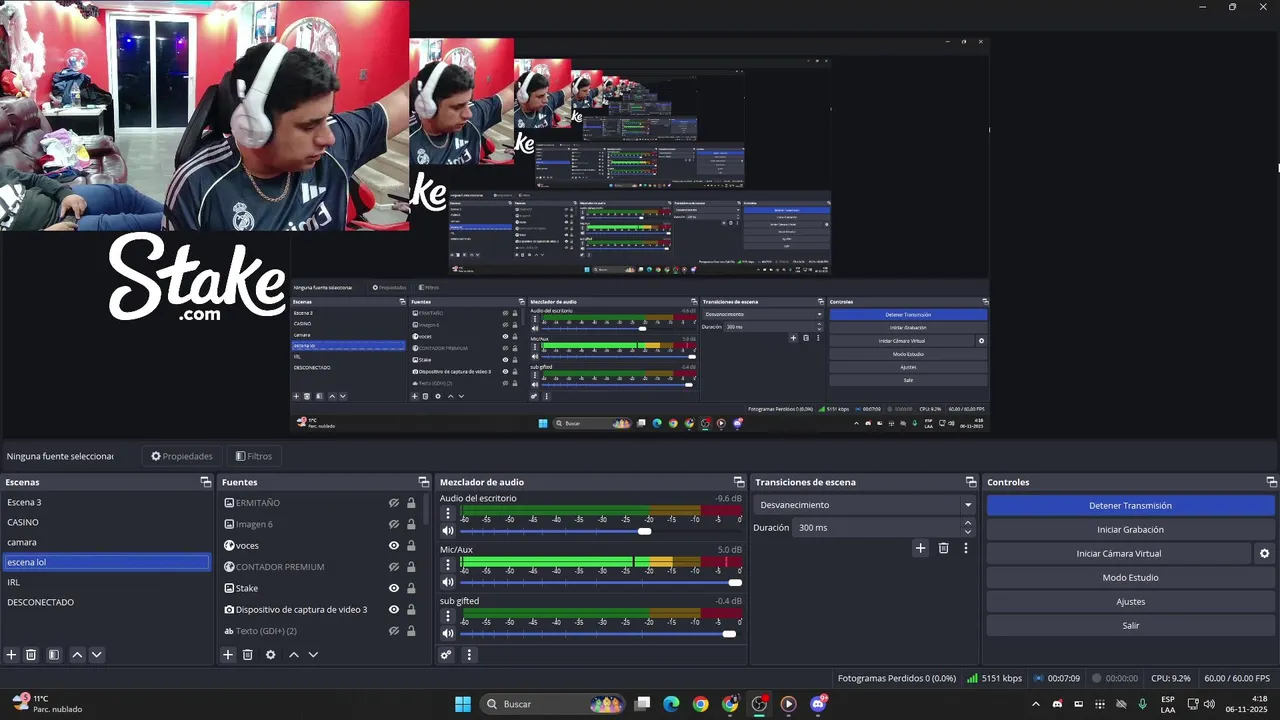This screenshot has width=1280, height=720.
Task: Mute Audio del escritorio speaker icon
Action: pyautogui.click(x=448, y=531)
